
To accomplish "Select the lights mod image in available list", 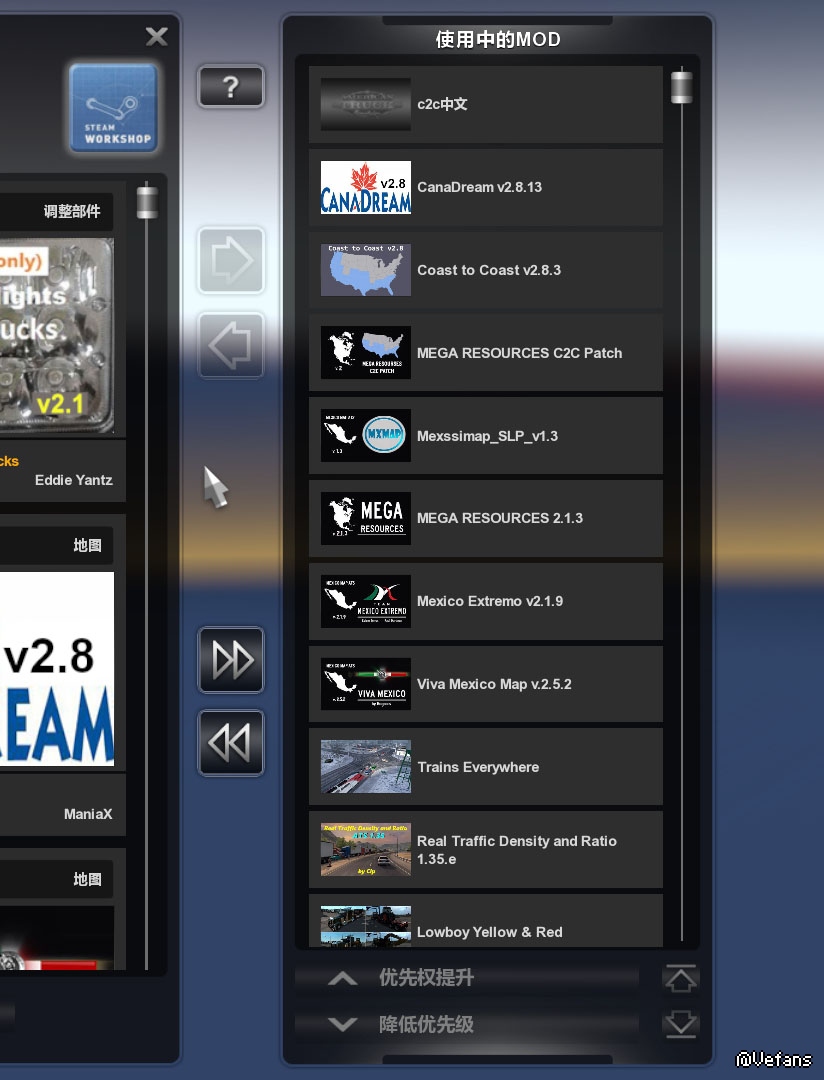I will tap(56, 335).
